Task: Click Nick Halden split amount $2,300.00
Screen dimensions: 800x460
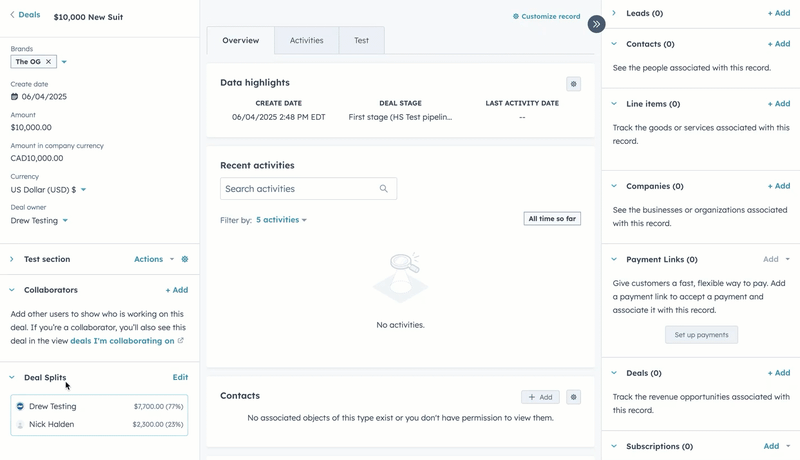Action: pos(158,424)
